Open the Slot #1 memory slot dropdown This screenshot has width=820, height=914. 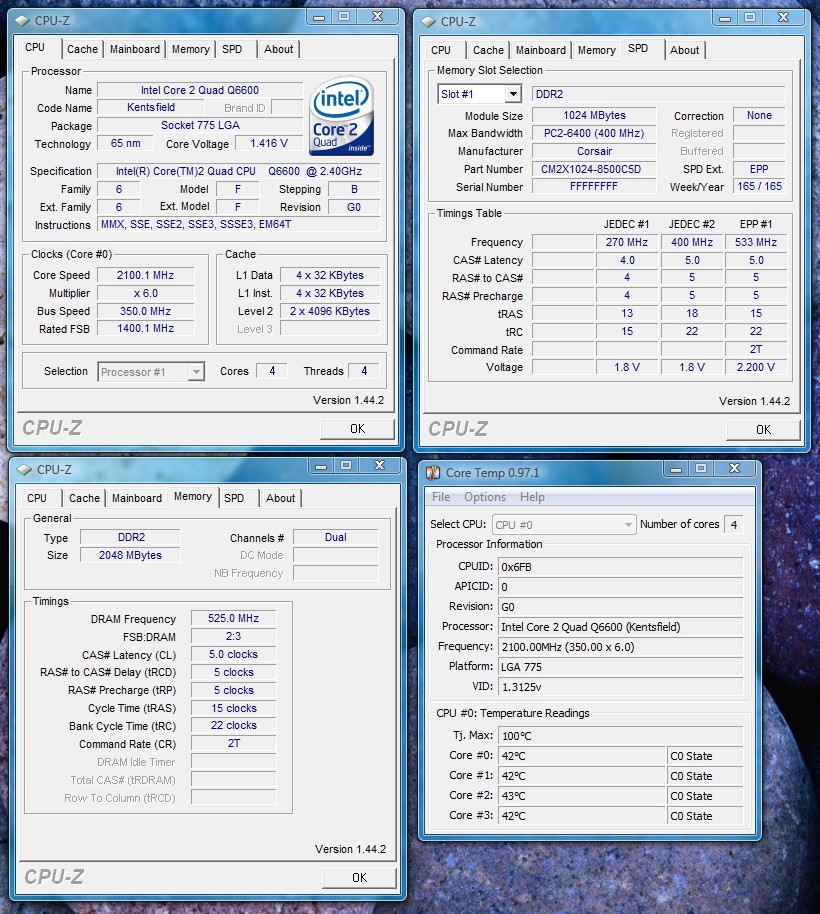click(513, 94)
